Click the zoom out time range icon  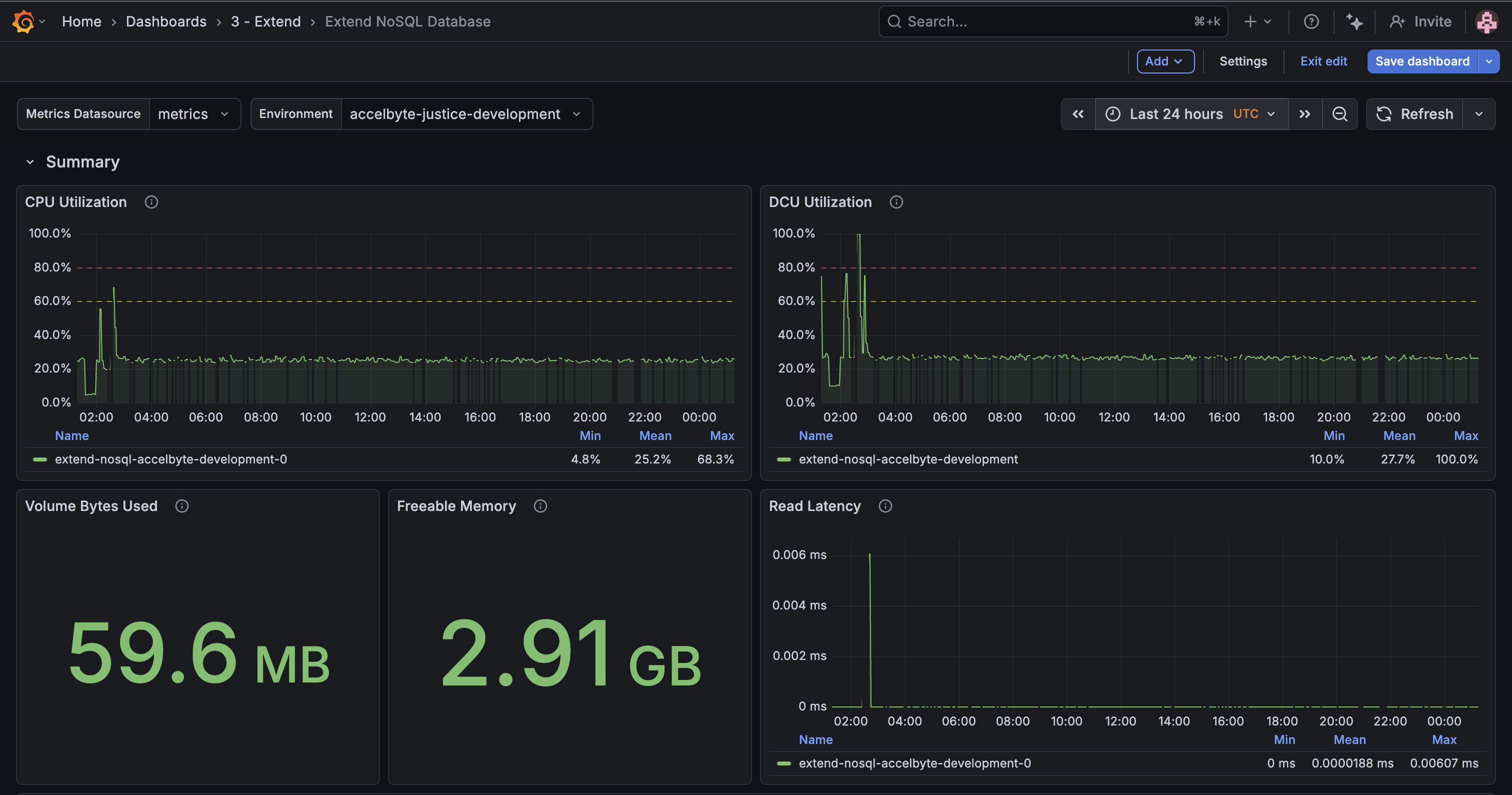pyautogui.click(x=1340, y=113)
